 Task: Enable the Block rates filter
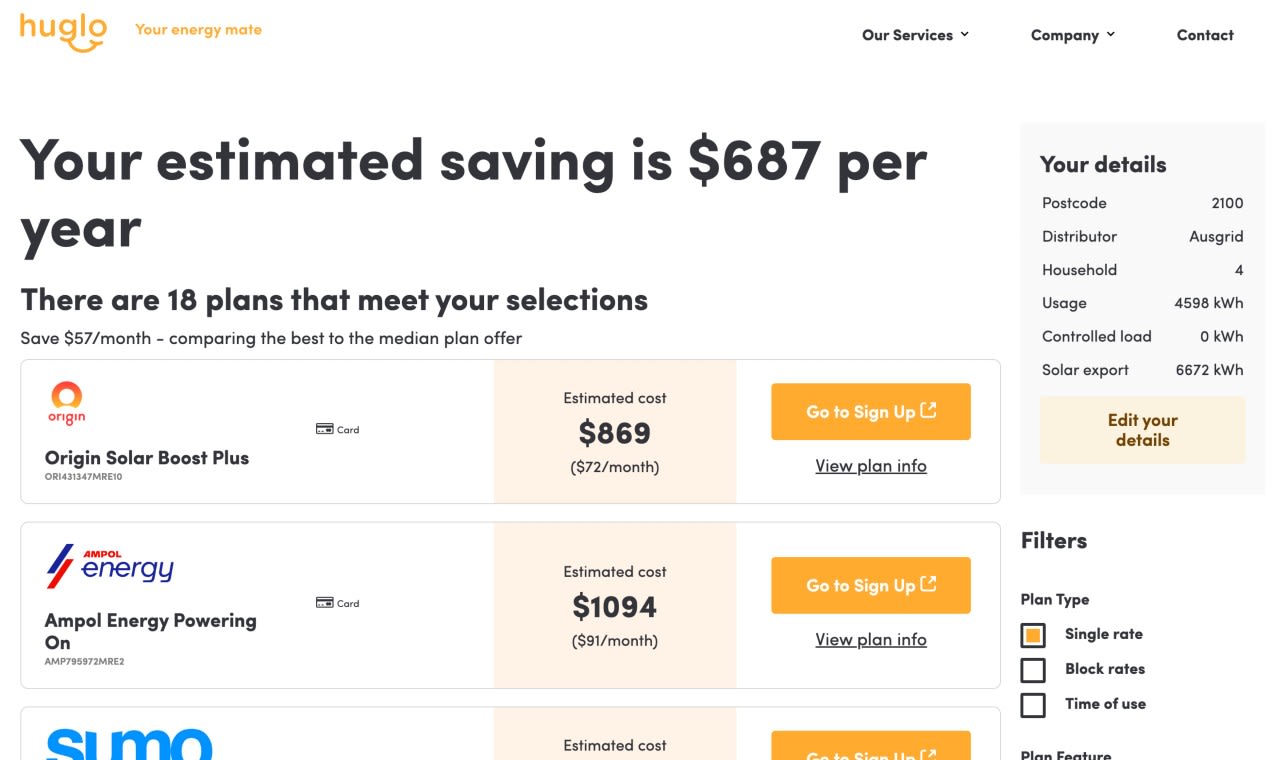pyautogui.click(x=1033, y=670)
